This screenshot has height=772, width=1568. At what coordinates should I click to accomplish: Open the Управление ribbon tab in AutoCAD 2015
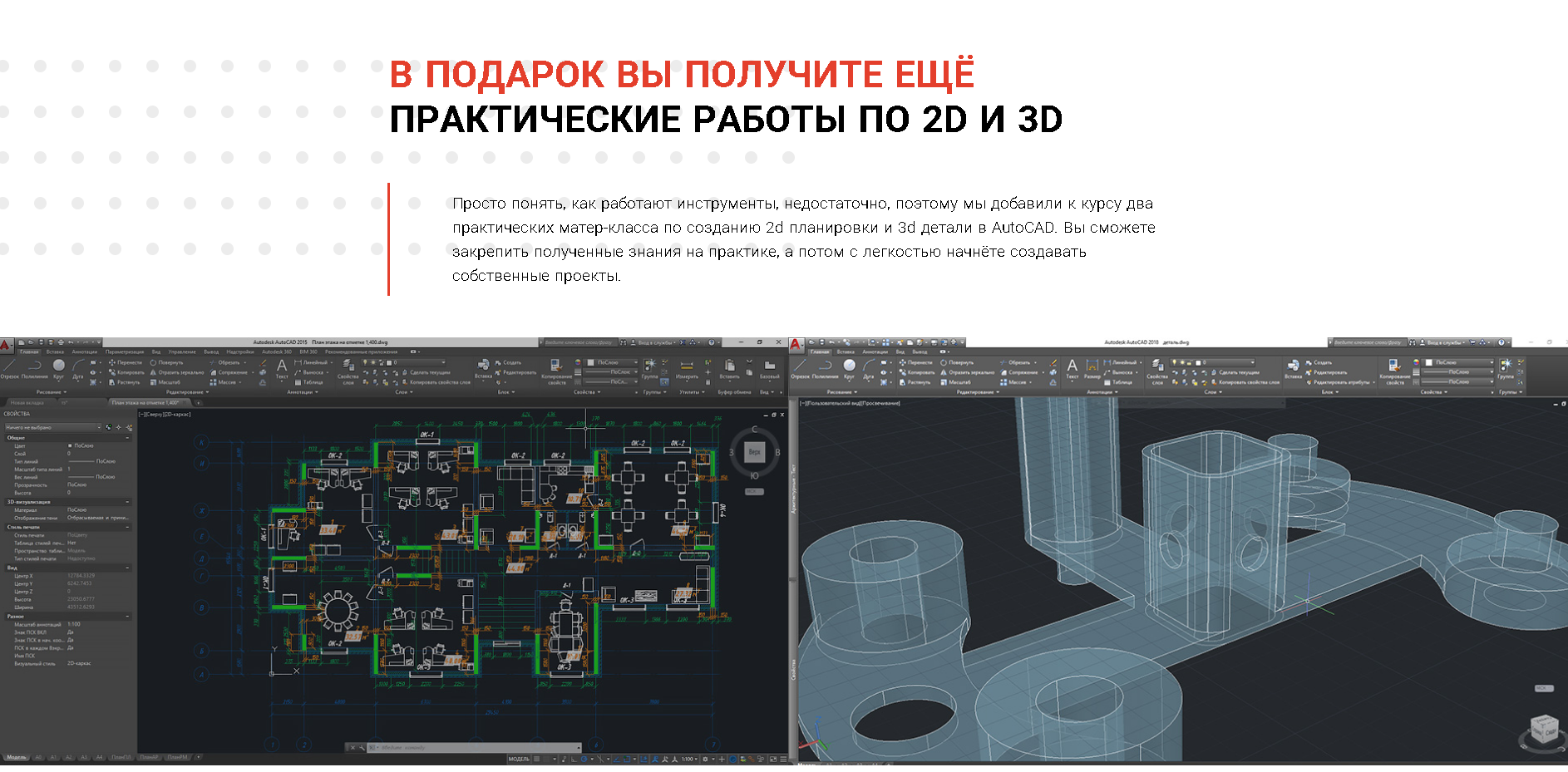point(182,352)
